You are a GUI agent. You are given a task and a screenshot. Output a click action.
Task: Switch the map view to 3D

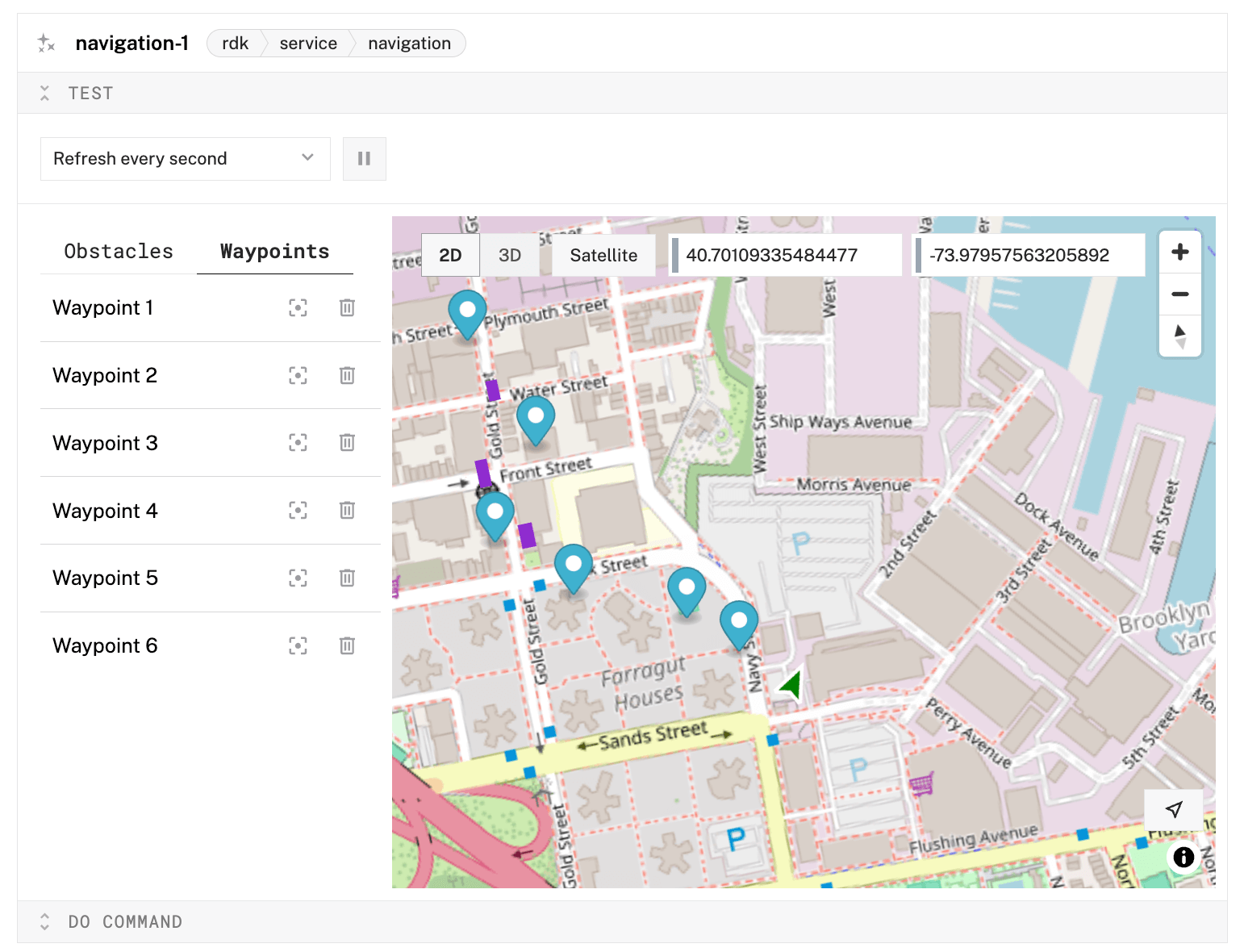coord(510,254)
